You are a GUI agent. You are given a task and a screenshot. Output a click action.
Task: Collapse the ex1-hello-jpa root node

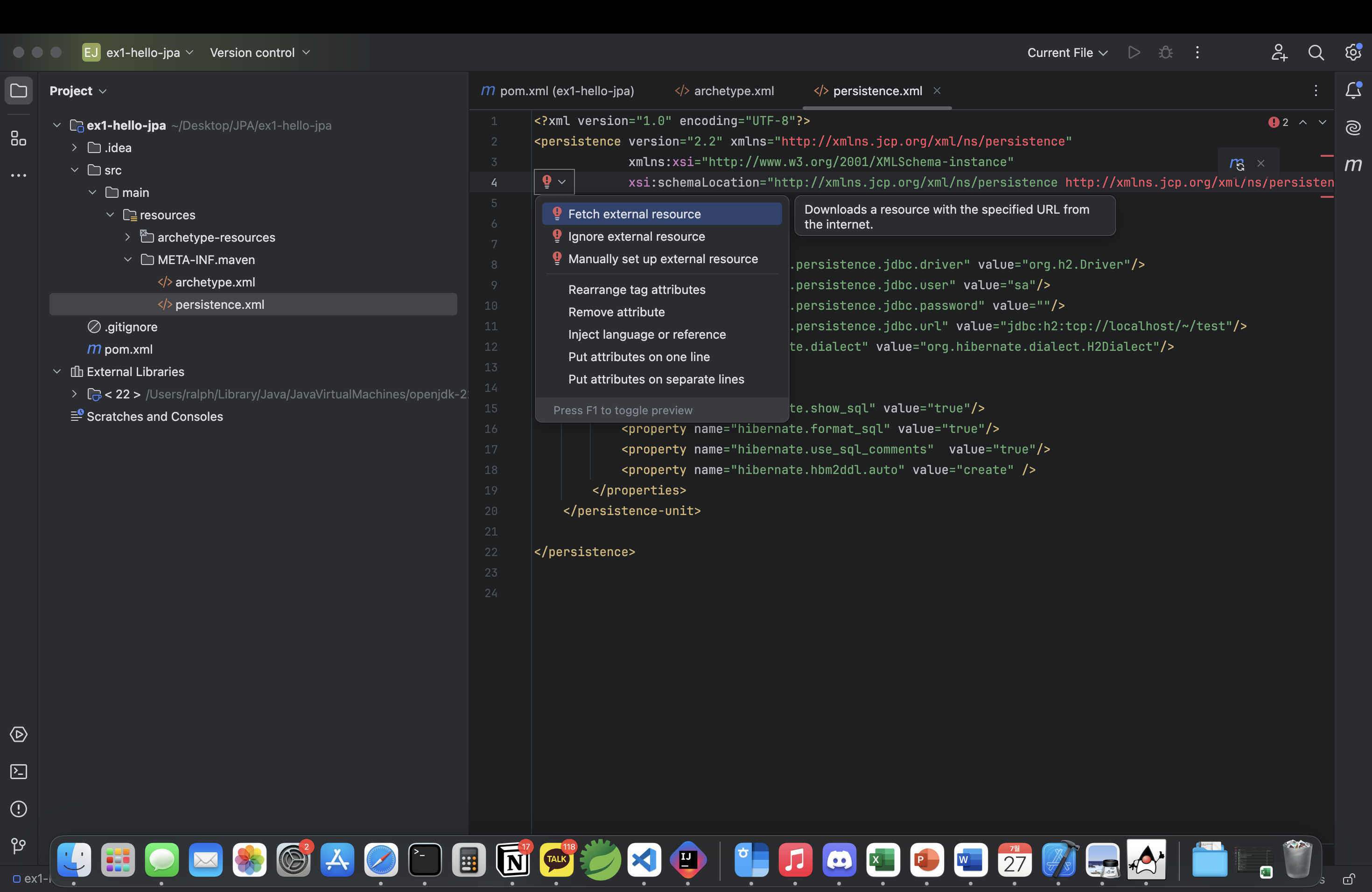click(57, 125)
